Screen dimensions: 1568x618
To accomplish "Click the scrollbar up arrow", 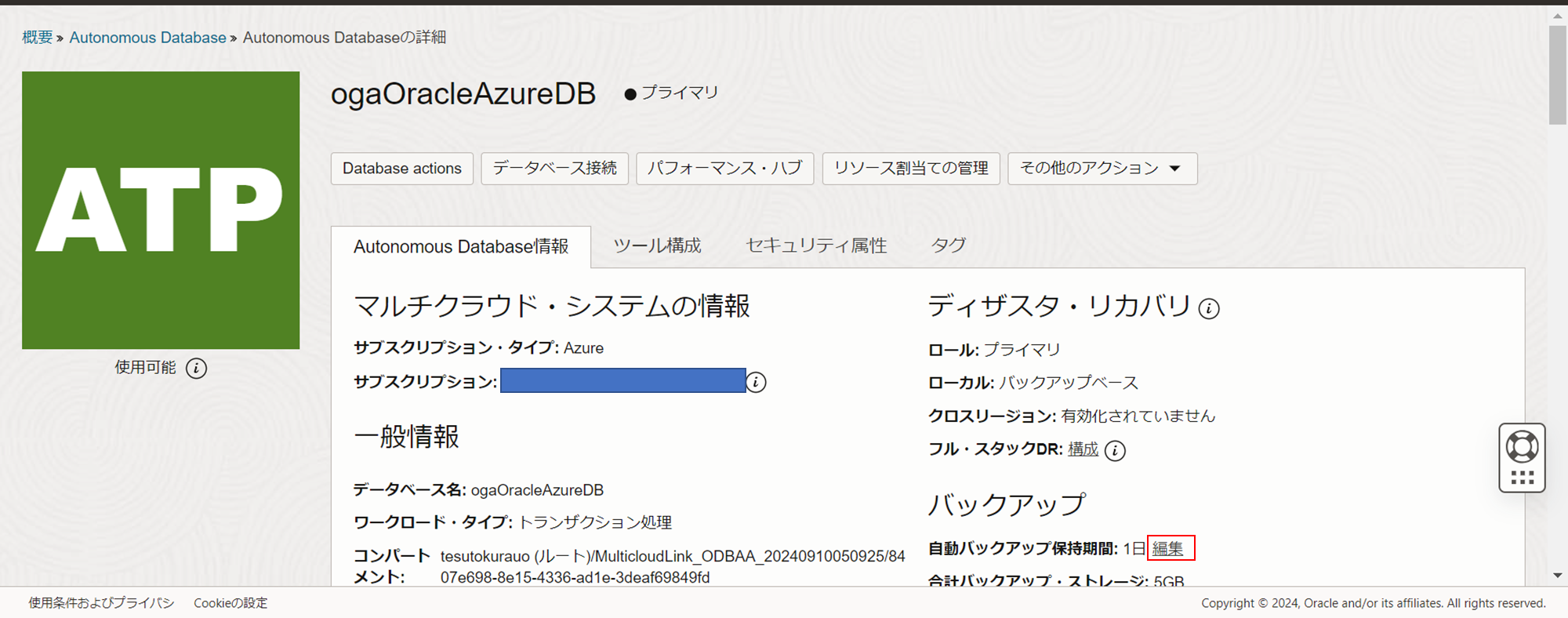I will pos(1558,15).
